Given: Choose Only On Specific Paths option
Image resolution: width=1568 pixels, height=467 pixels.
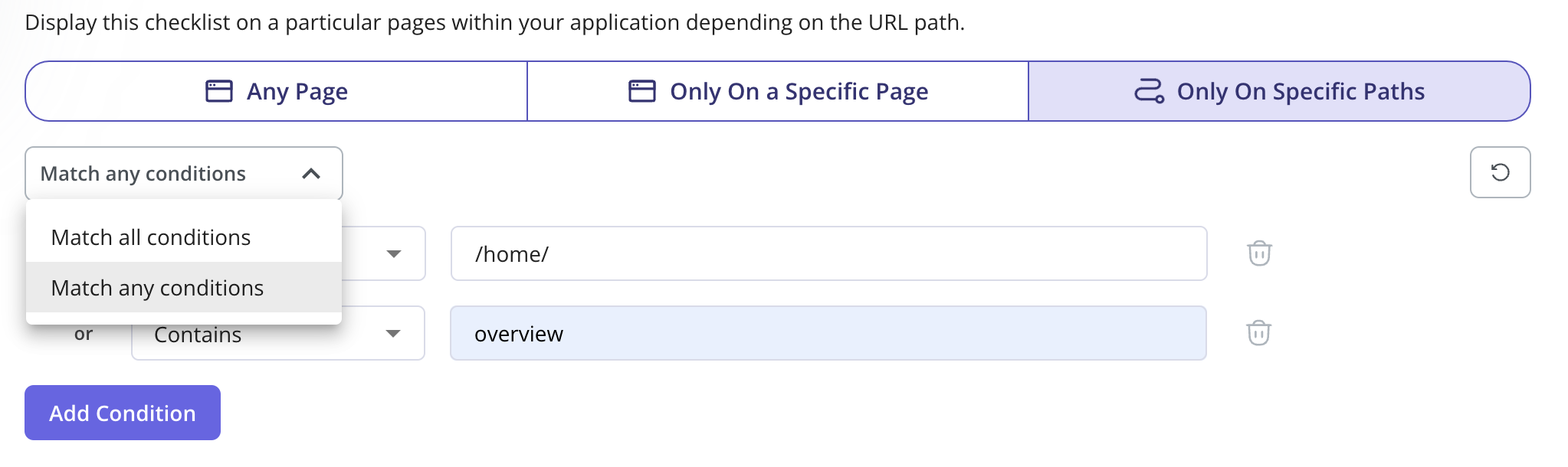Looking at the screenshot, I should point(1279,91).
